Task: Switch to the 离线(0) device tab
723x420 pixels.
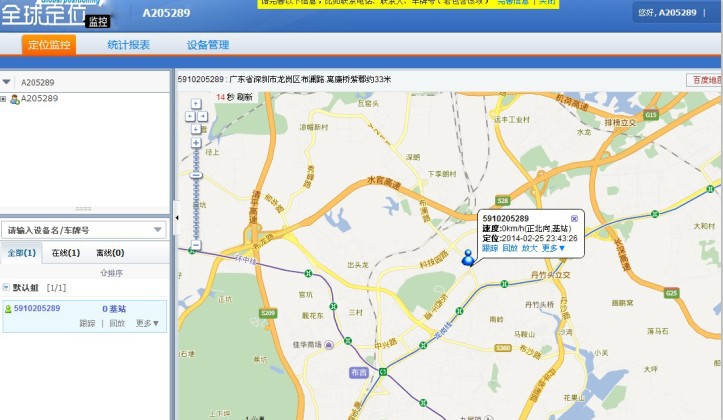Action: pyautogui.click(x=110, y=253)
